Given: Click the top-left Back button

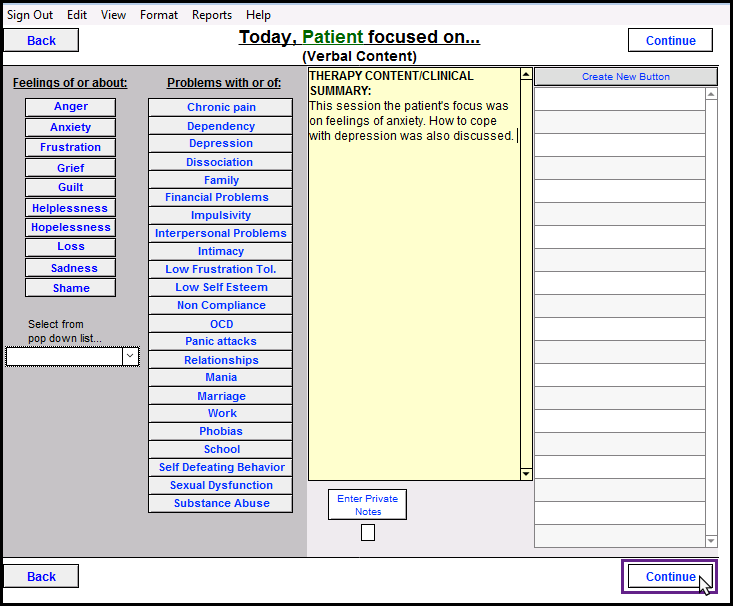Looking at the screenshot, I should pyautogui.click(x=41, y=40).
